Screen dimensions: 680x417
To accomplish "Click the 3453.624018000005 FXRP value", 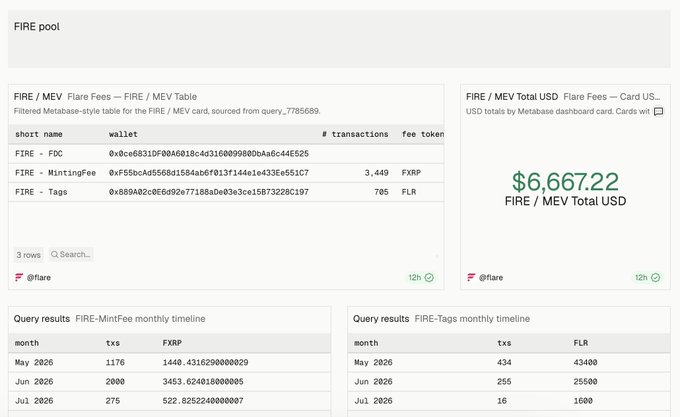I will pyautogui.click(x=203, y=381).
